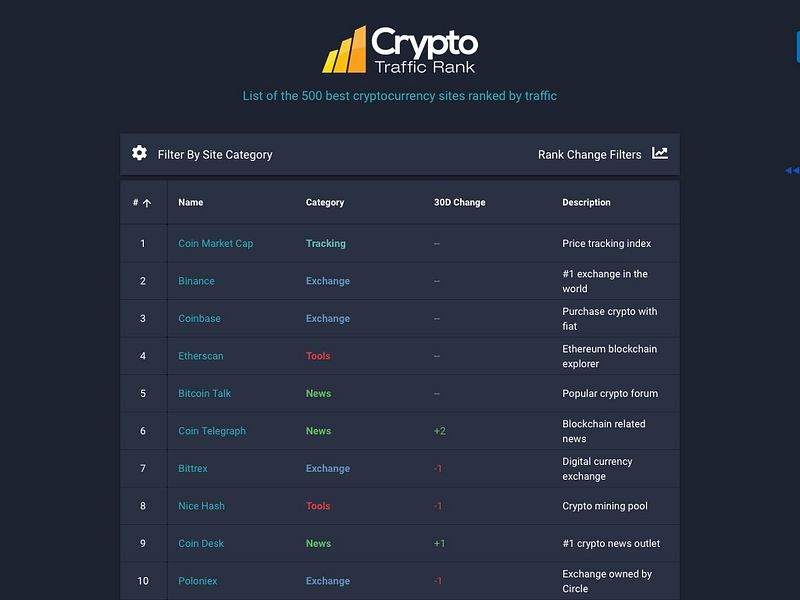800x600 pixels.
Task: Expand Filter By Site Category
Action: 213,154
